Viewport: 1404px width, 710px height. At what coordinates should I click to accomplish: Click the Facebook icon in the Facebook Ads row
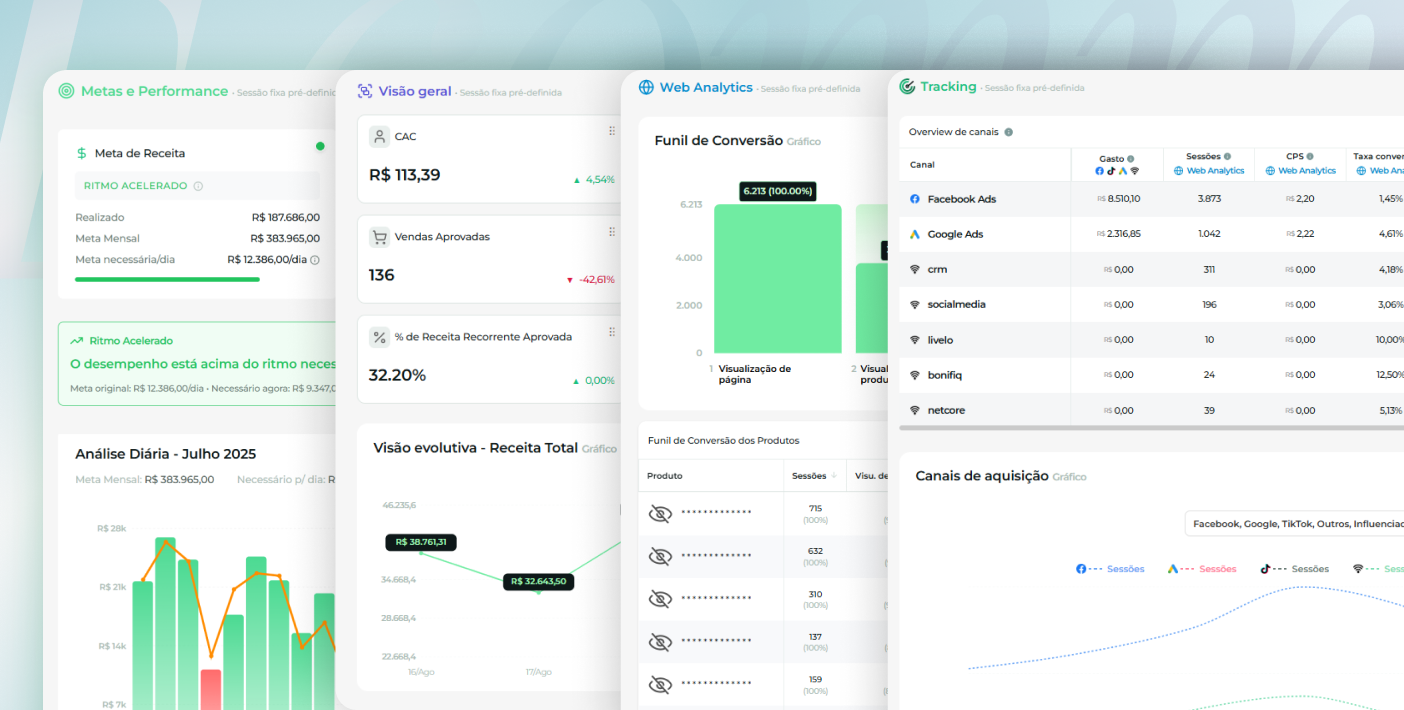914,199
